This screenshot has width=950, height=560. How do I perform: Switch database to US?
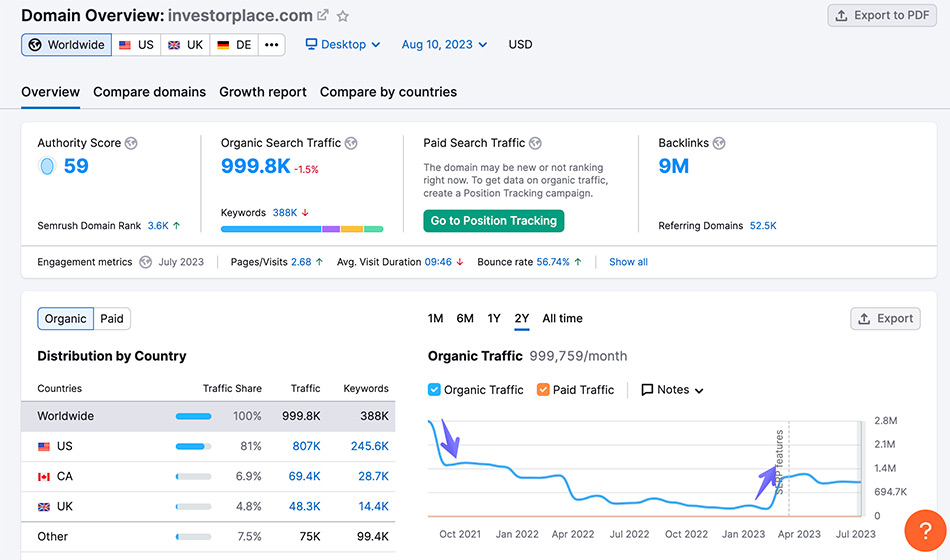click(x=136, y=45)
